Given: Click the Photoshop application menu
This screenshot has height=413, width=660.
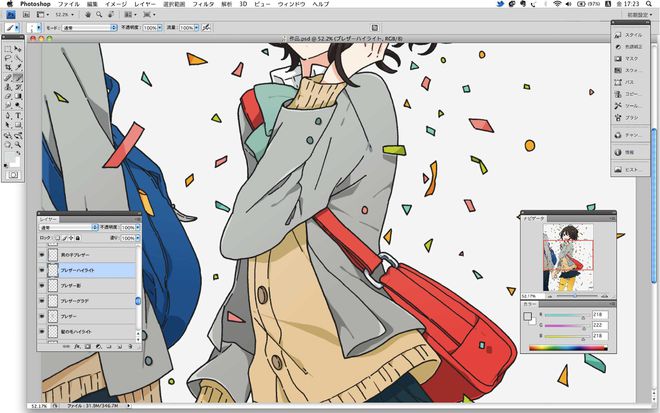Looking at the screenshot, I should [x=35, y=4].
